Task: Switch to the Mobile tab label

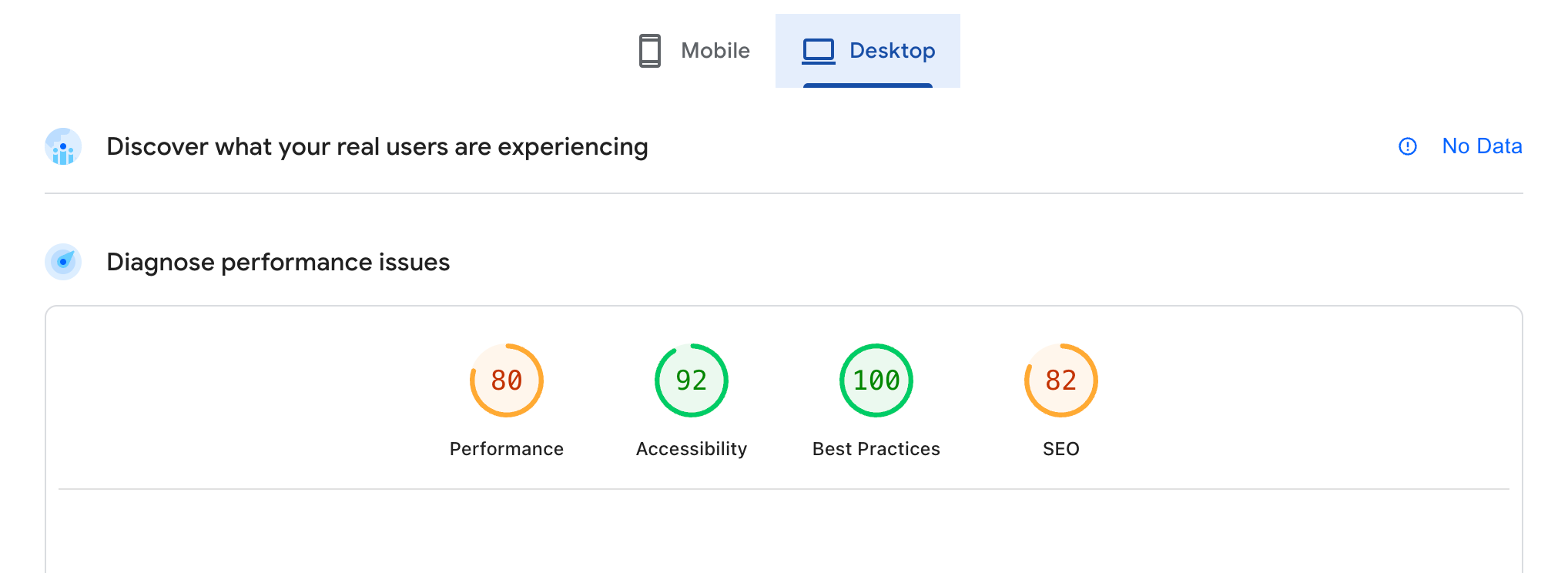Action: pyautogui.click(x=715, y=51)
